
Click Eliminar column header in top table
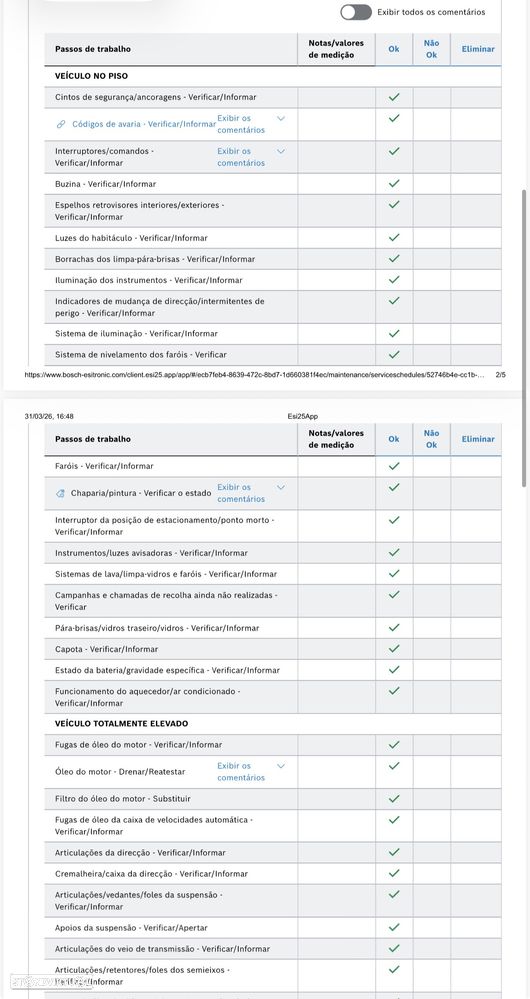[x=478, y=48]
